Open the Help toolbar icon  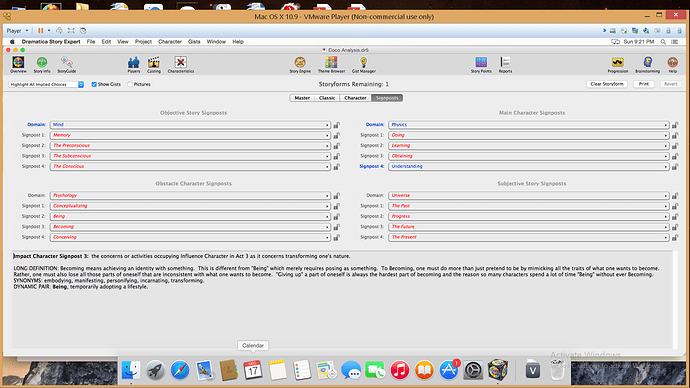[672, 64]
